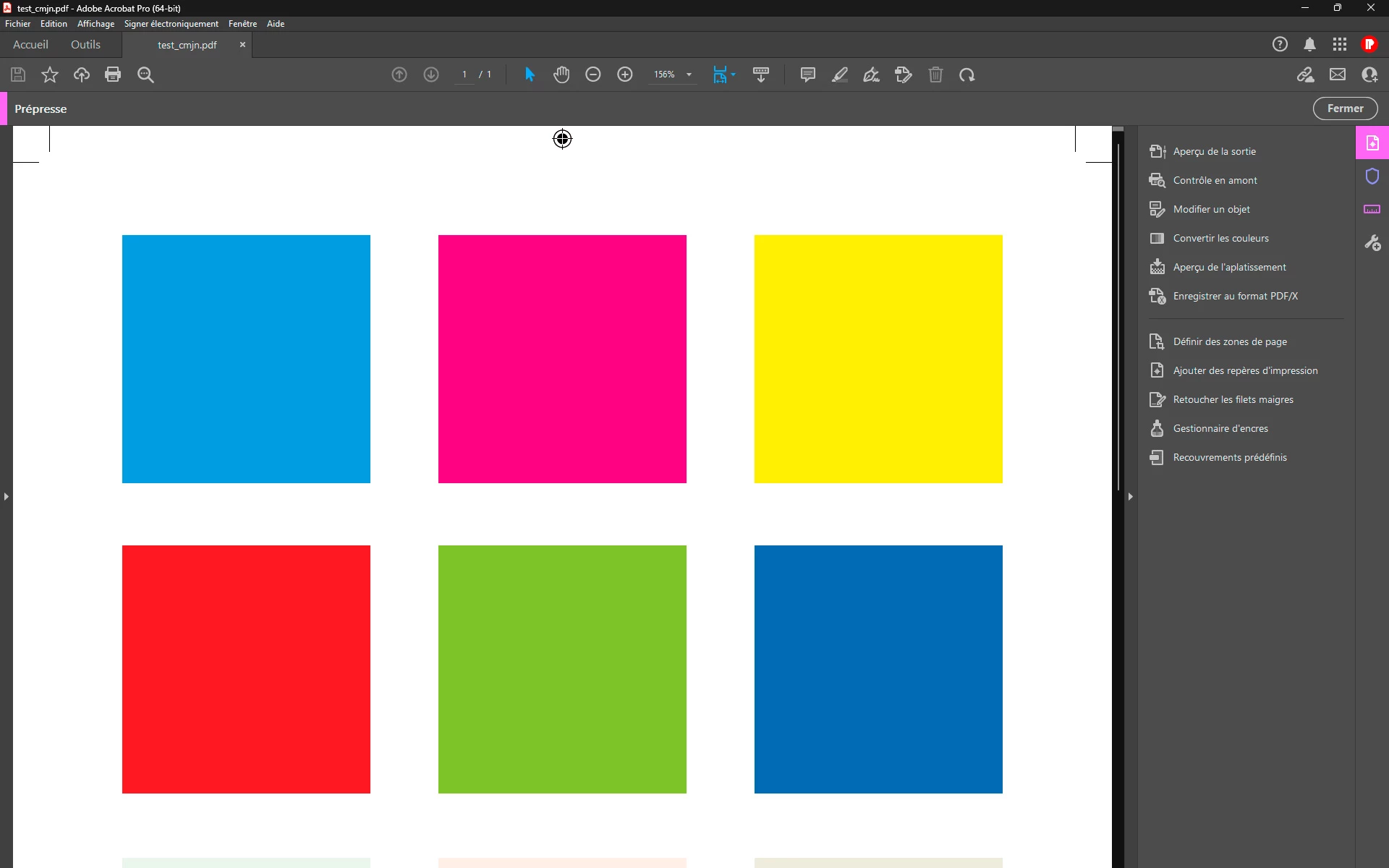Open the 156% zoom level dropdown

pyautogui.click(x=689, y=75)
